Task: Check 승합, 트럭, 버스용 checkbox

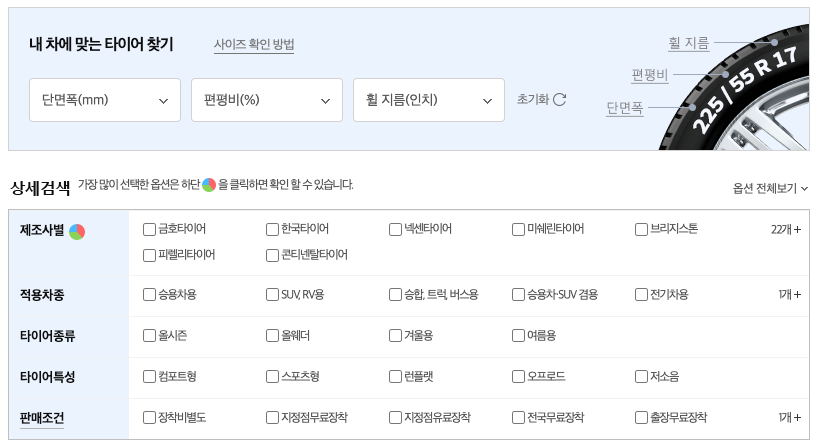Action: [x=396, y=295]
